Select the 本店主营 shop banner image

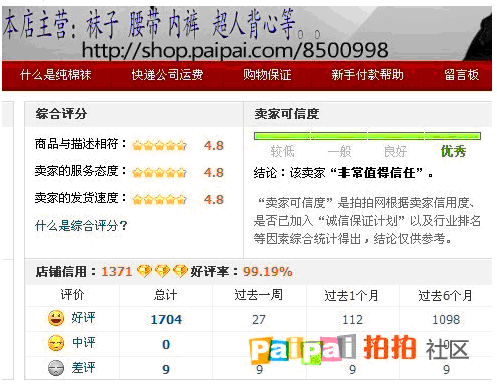[x=247, y=33]
